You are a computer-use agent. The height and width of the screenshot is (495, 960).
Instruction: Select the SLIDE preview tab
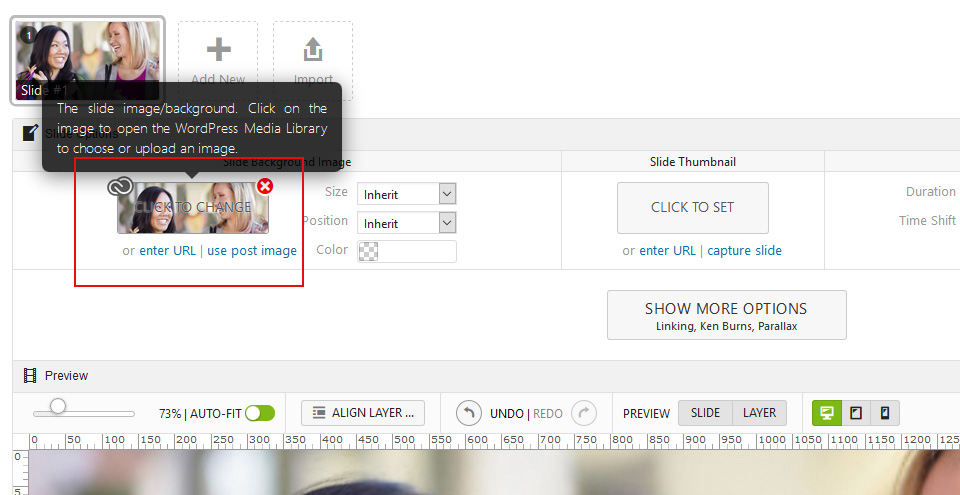click(705, 413)
